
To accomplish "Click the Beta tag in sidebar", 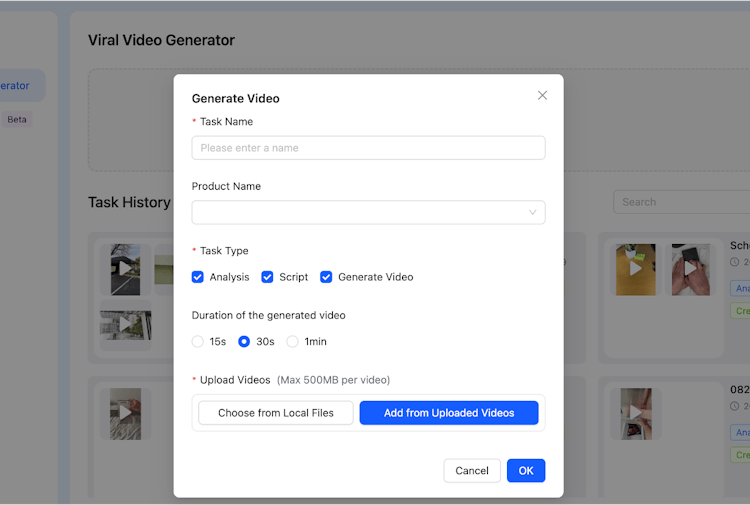I will [17, 119].
